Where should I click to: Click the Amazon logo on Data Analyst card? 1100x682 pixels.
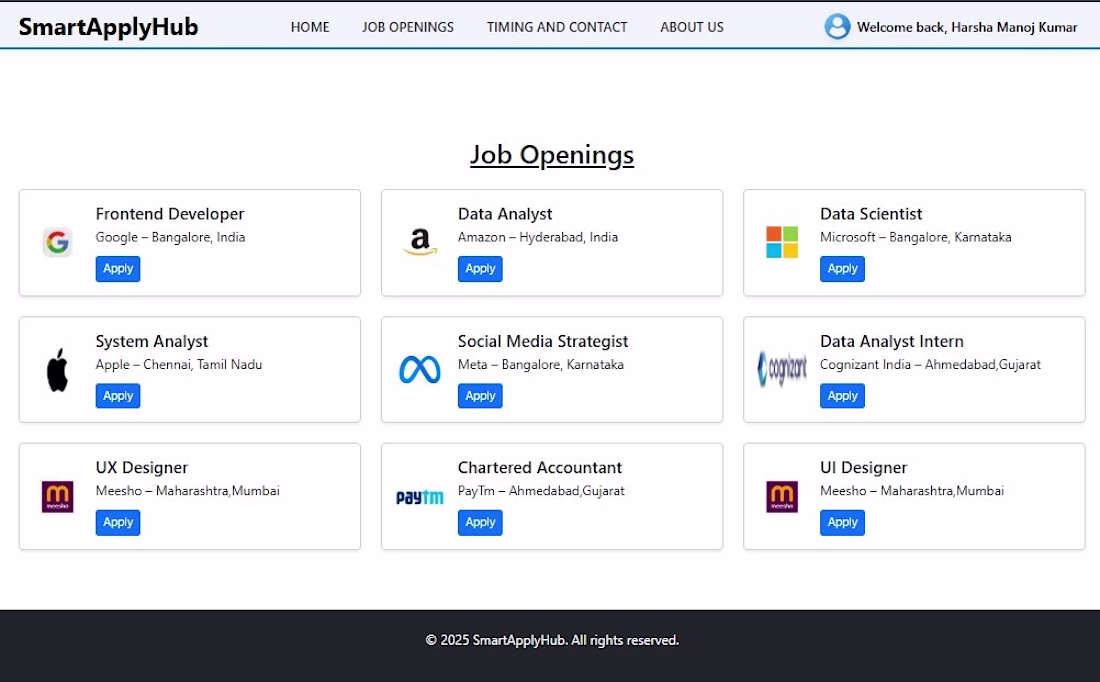(420, 242)
